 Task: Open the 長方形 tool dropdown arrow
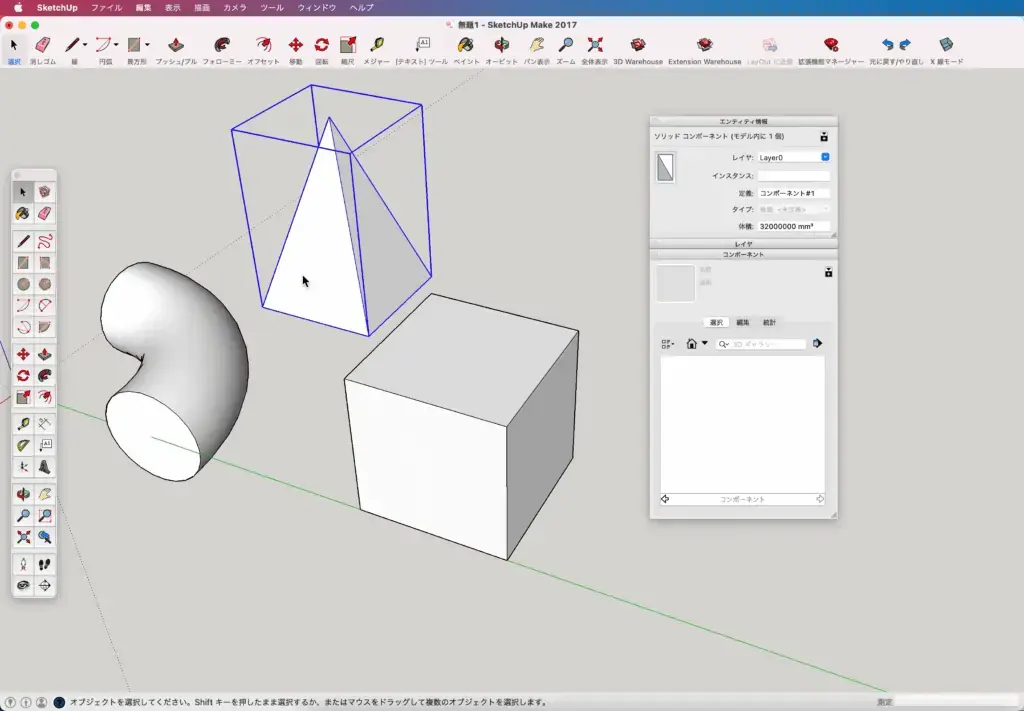coord(148,44)
